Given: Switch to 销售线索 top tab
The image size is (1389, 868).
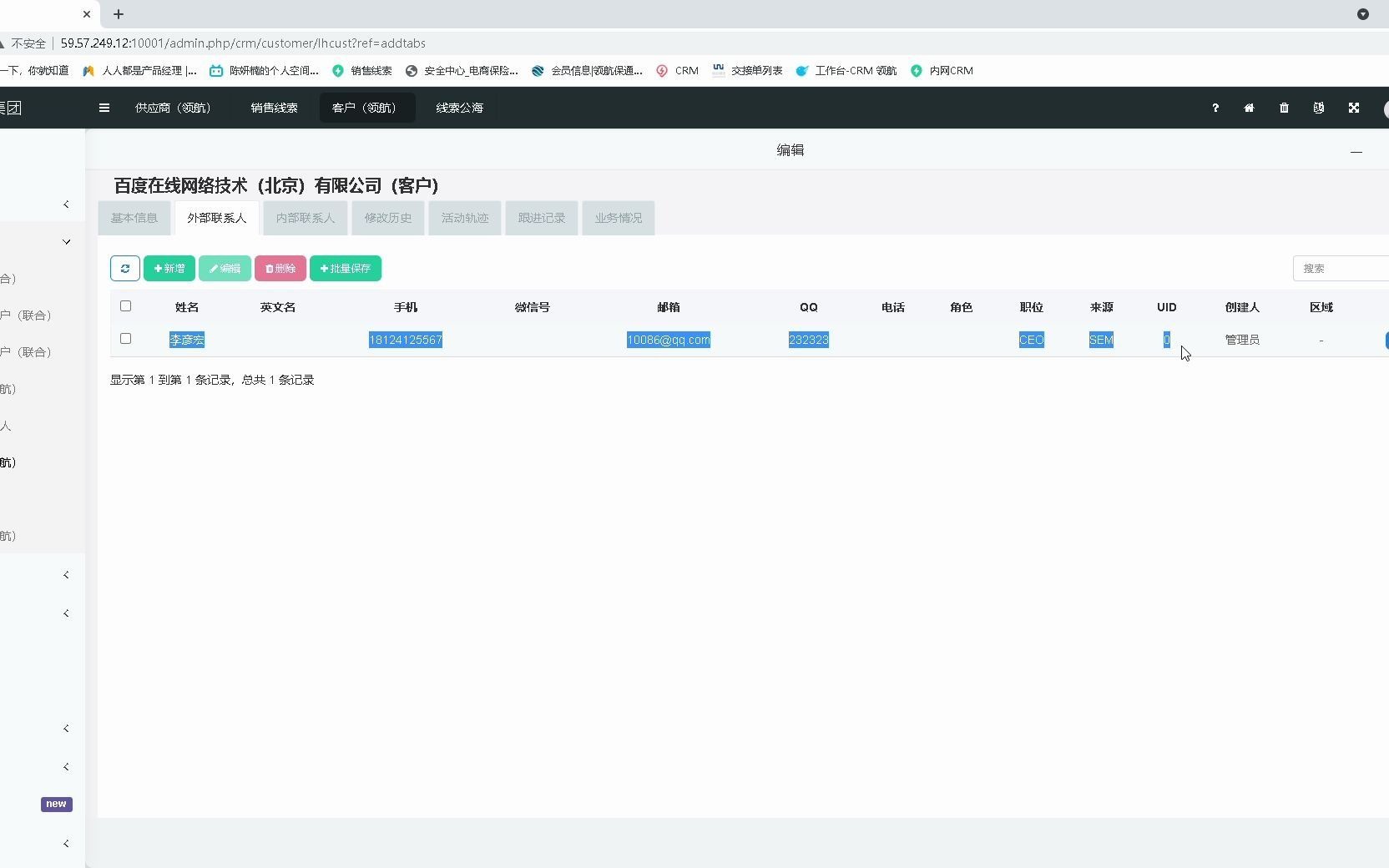Looking at the screenshot, I should 274,108.
